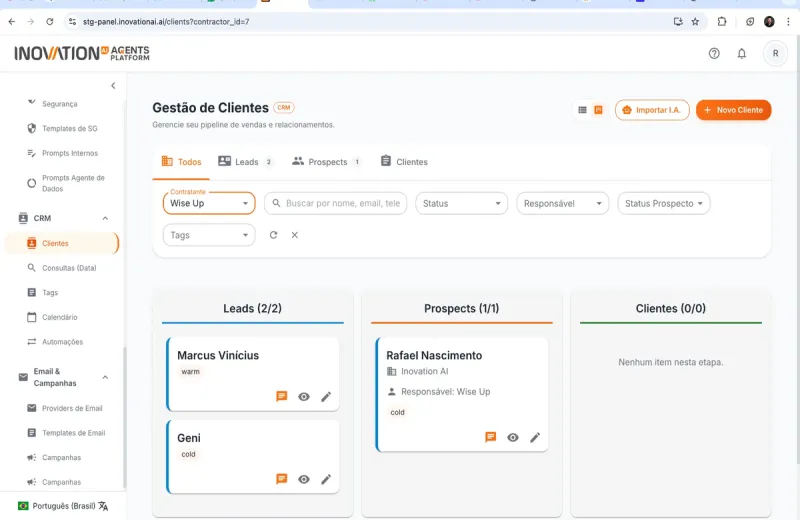View Rafael Nascimento with eye icon
This screenshot has height=520, width=800.
(513, 437)
